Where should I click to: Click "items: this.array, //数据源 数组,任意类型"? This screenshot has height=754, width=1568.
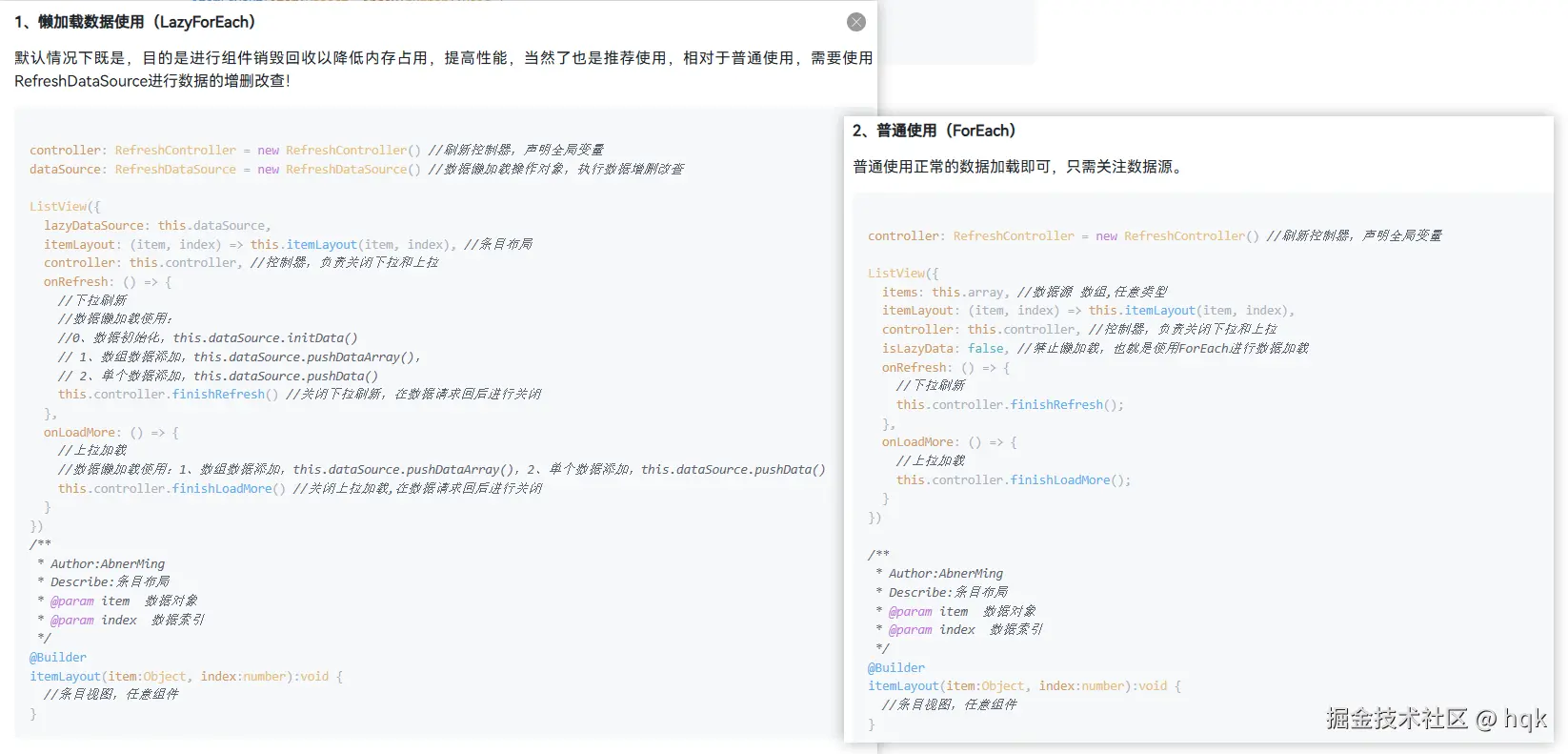[1024, 293]
